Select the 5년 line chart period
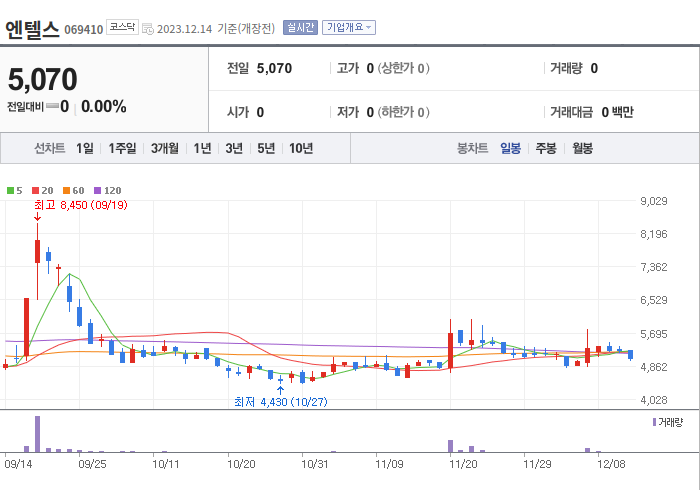Viewport: 700px width, 490px height. (x=266, y=148)
